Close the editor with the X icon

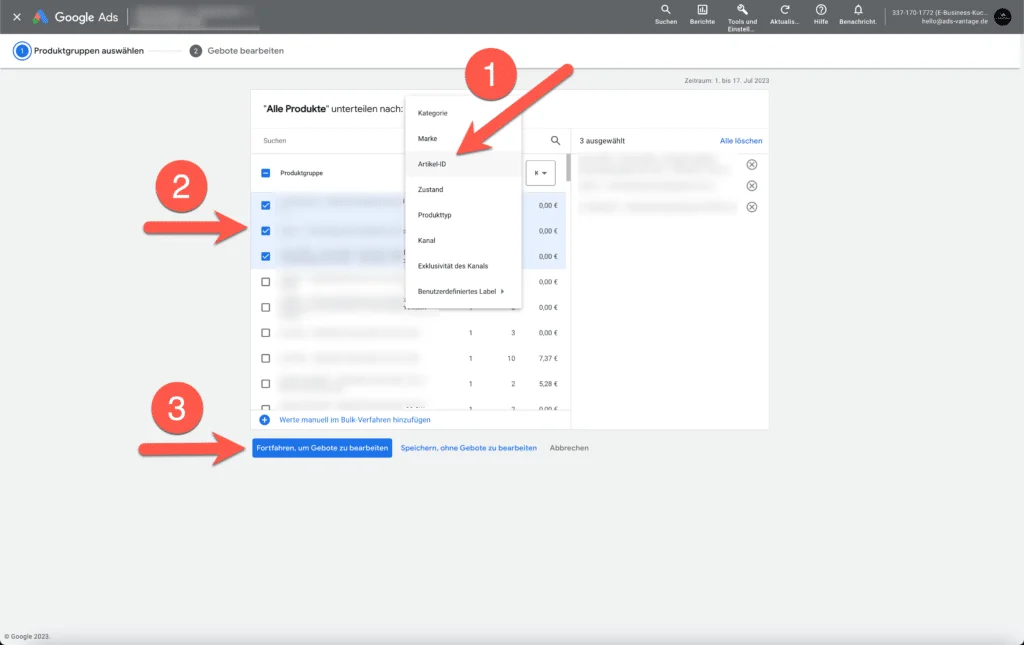tap(17, 17)
